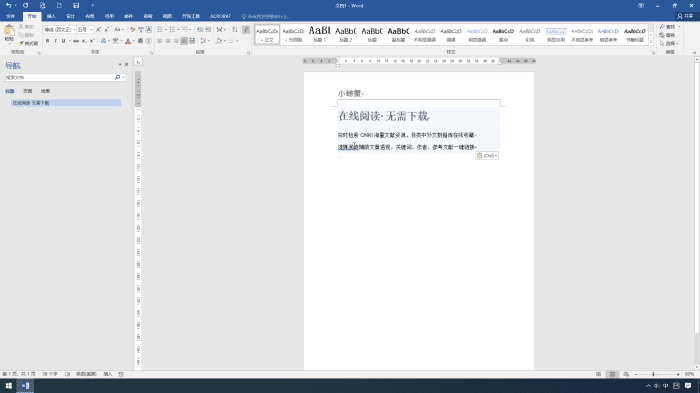The image size is (700, 393).
Task: Click the Print Preview icon in quick access
Action: 42,5
